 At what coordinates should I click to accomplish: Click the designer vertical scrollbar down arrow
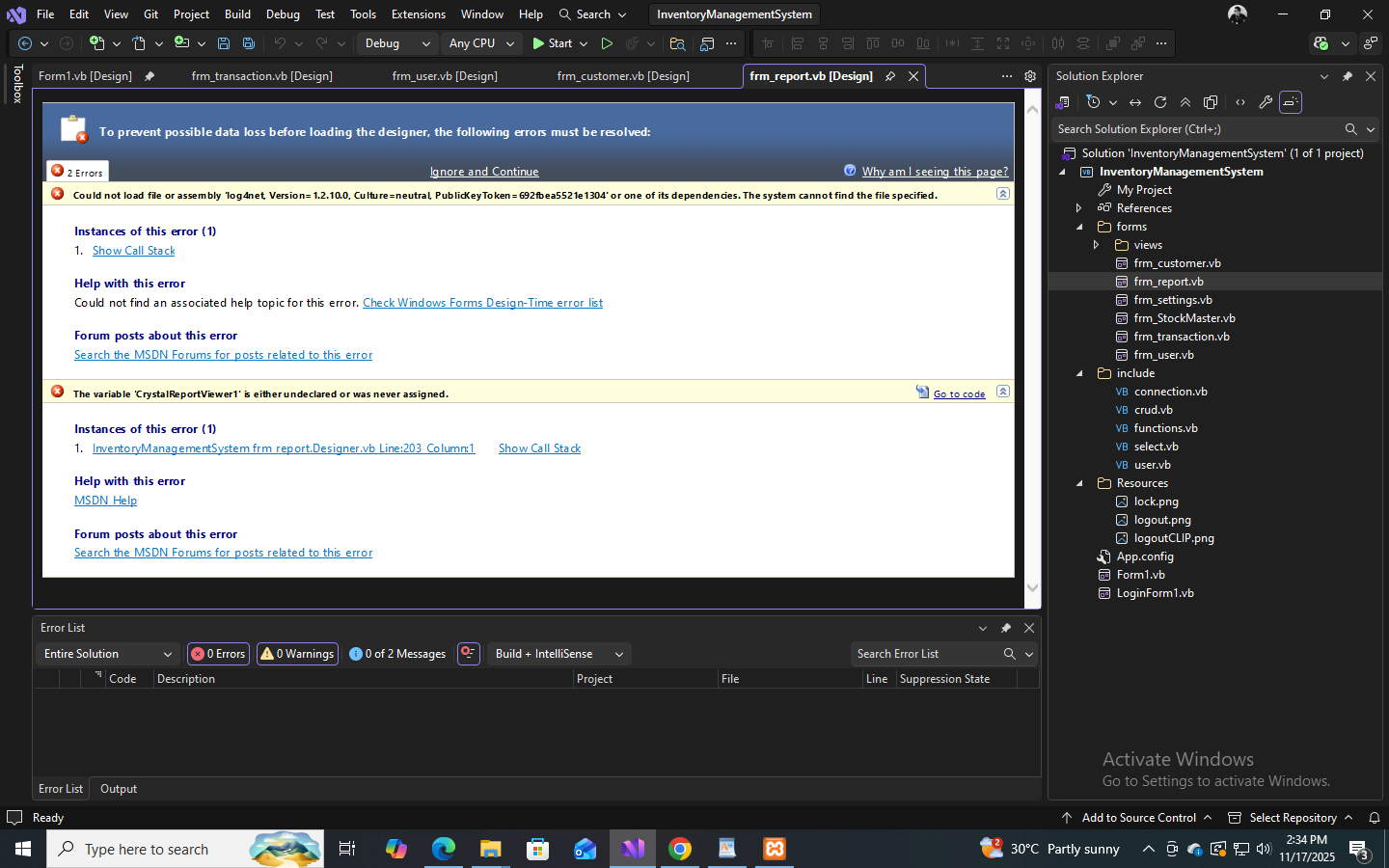tap(1033, 587)
